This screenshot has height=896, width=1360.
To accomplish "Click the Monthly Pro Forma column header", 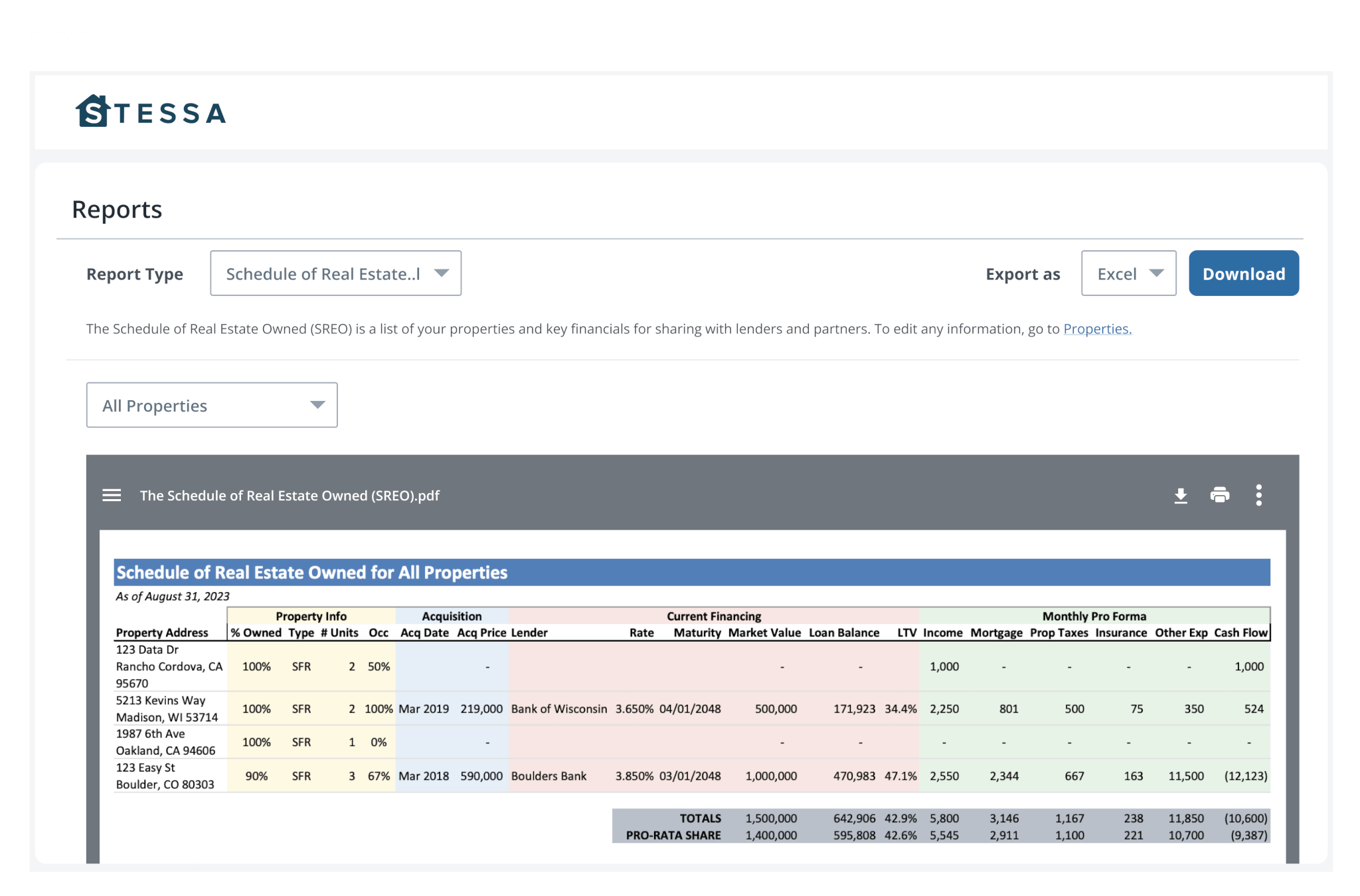I will click(1094, 616).
